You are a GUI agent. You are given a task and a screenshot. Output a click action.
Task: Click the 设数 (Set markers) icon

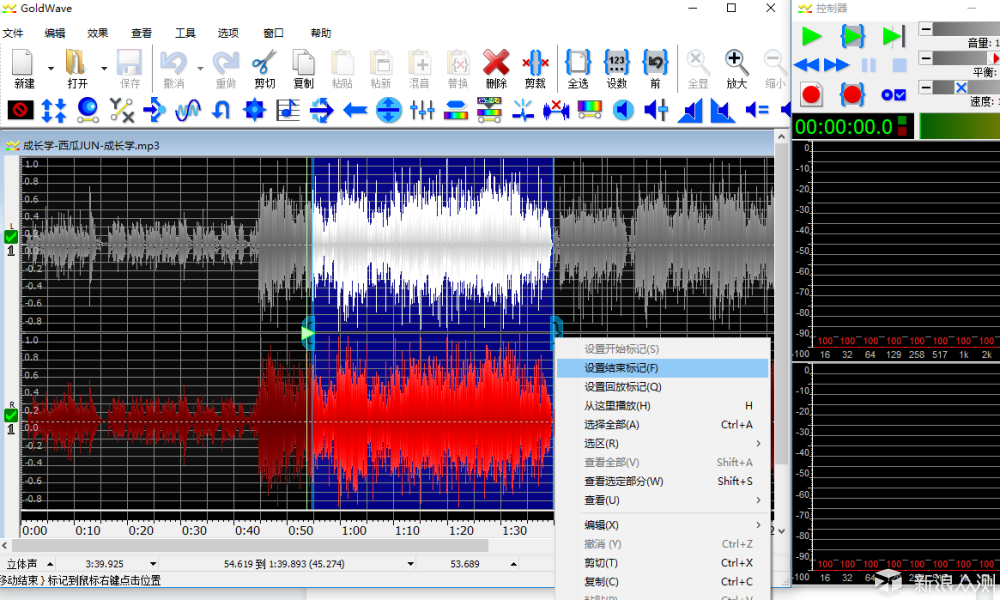click(x=617, y=63)
